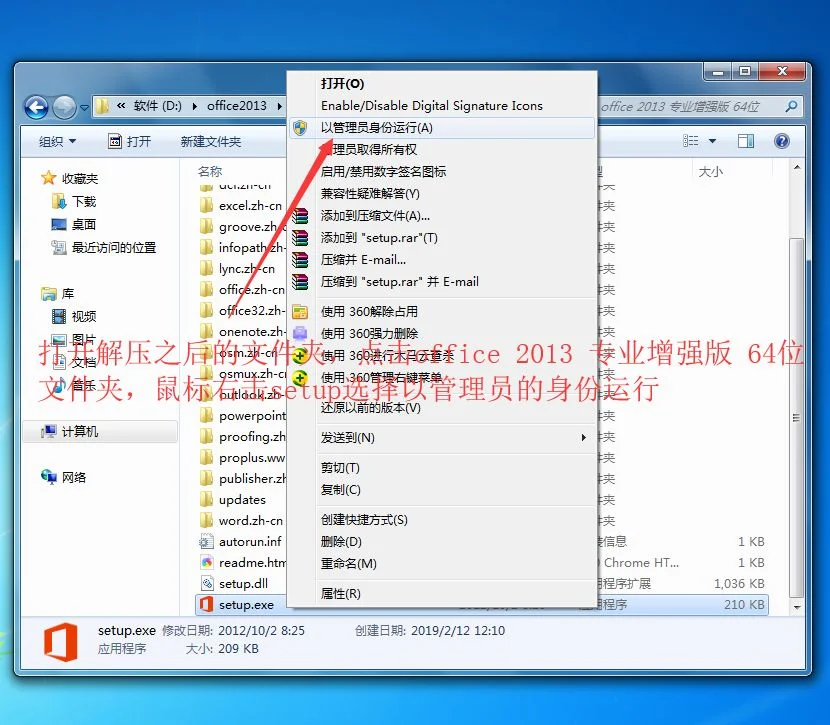This screenshot has width=830, height=725.
Task: Toggle the preview pane icon
Action: point(746,141)
